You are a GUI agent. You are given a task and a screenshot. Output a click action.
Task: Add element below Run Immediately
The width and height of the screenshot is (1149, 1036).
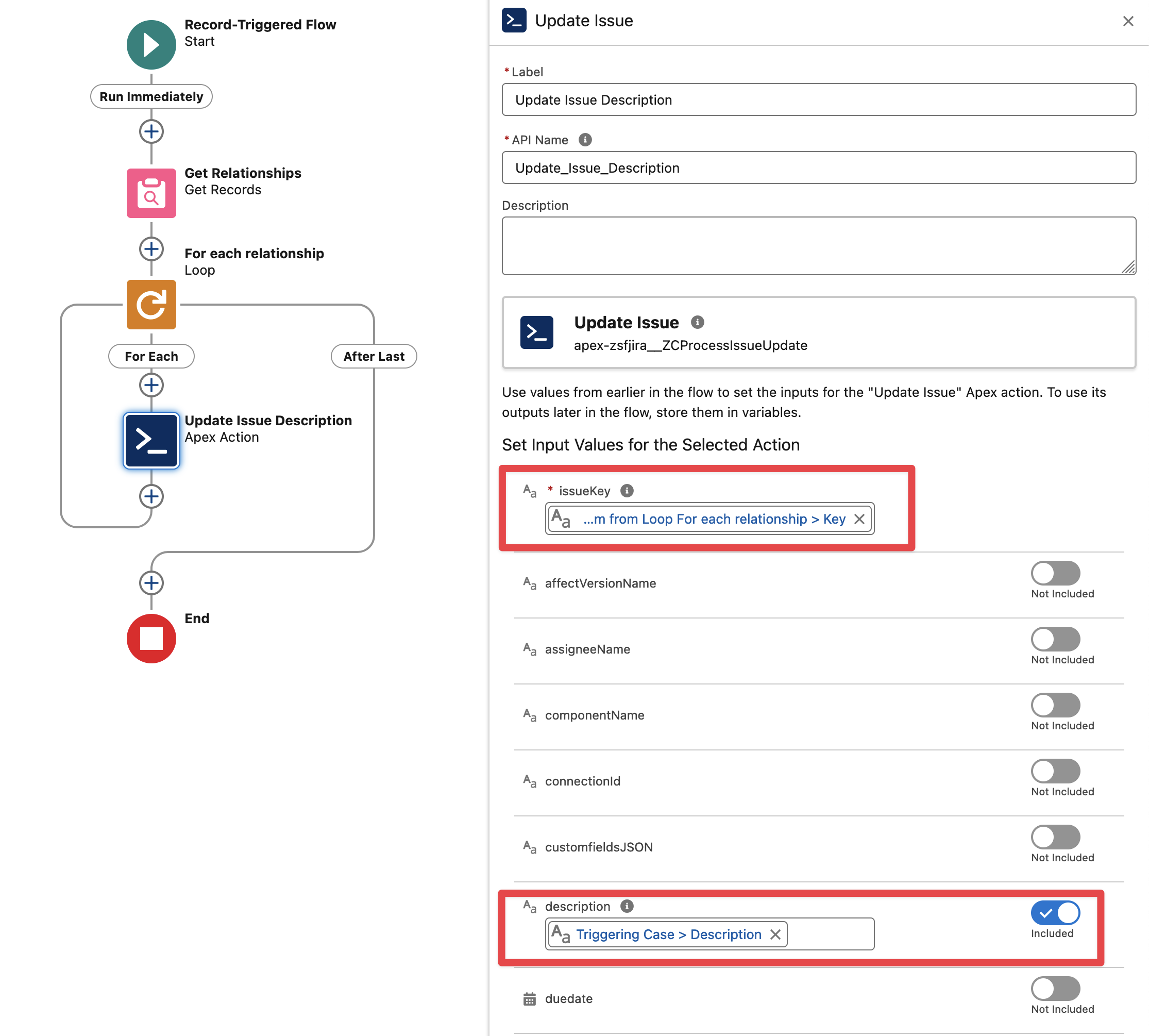151,131
